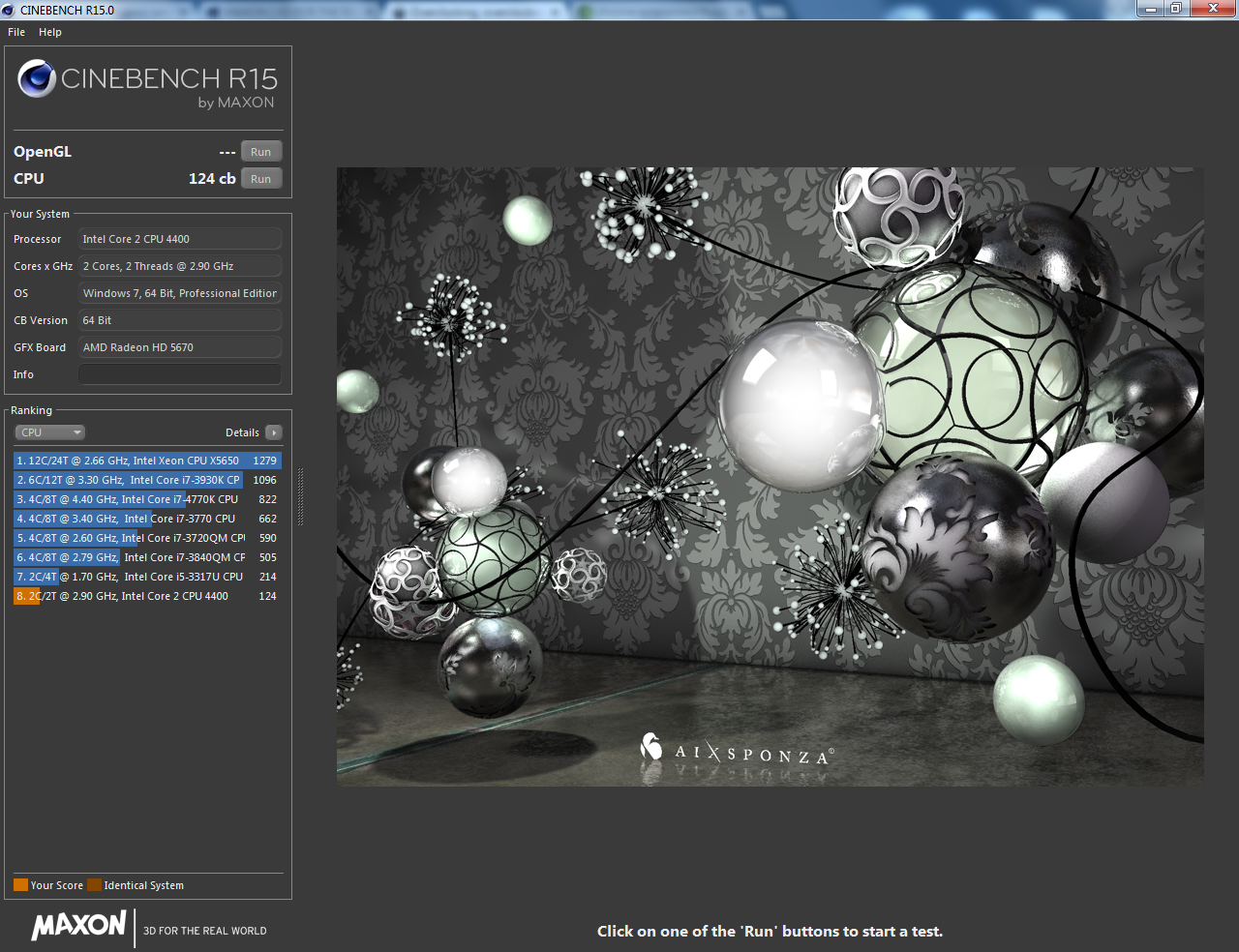Viewport: 1239px width, 952px height.
Task: Open the CPU ranking type dropdown
Action: (50, 432)
